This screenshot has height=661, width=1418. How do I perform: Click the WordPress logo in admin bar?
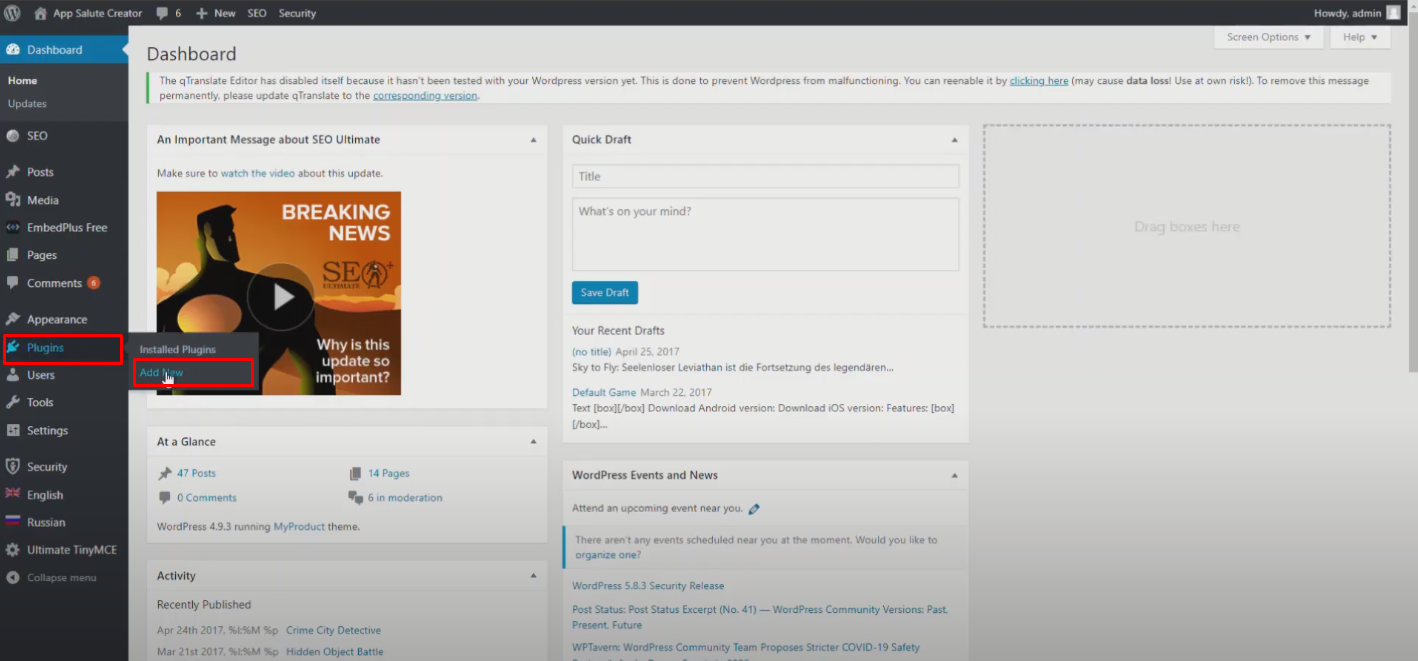point(13,13)
